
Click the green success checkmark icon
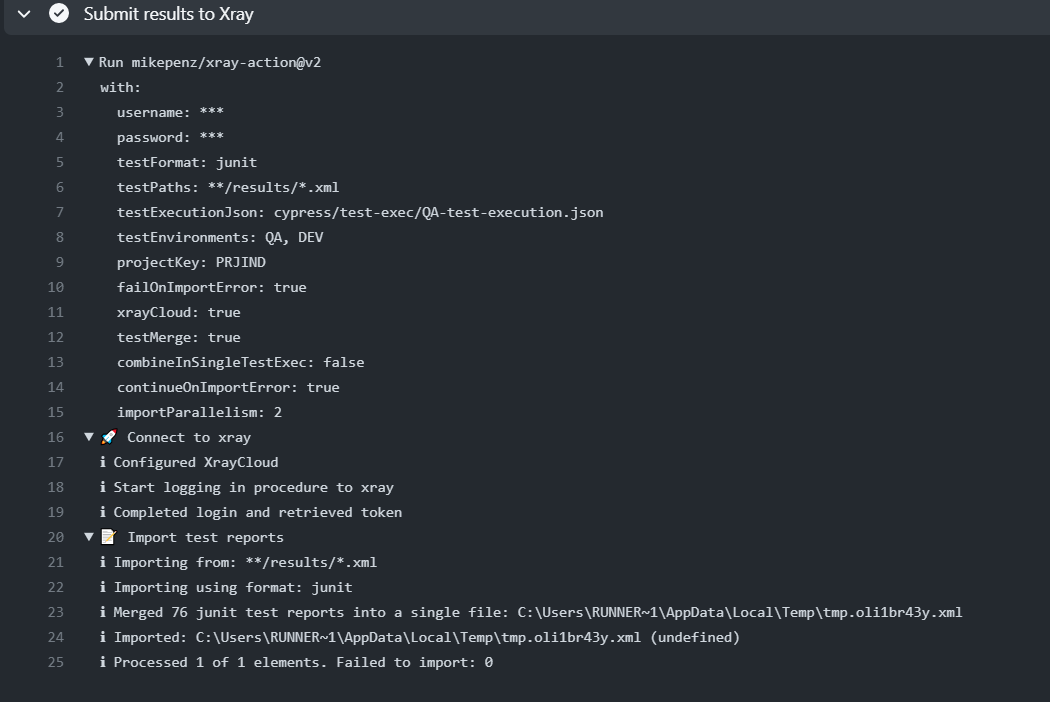click(59, 13)
